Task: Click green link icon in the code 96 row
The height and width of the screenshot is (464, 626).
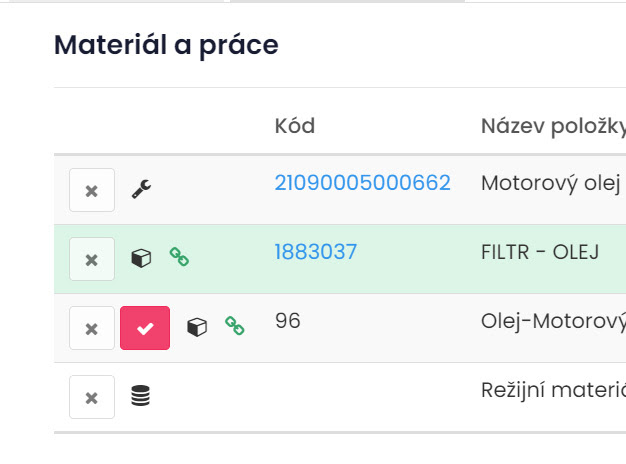Action: 235,326
